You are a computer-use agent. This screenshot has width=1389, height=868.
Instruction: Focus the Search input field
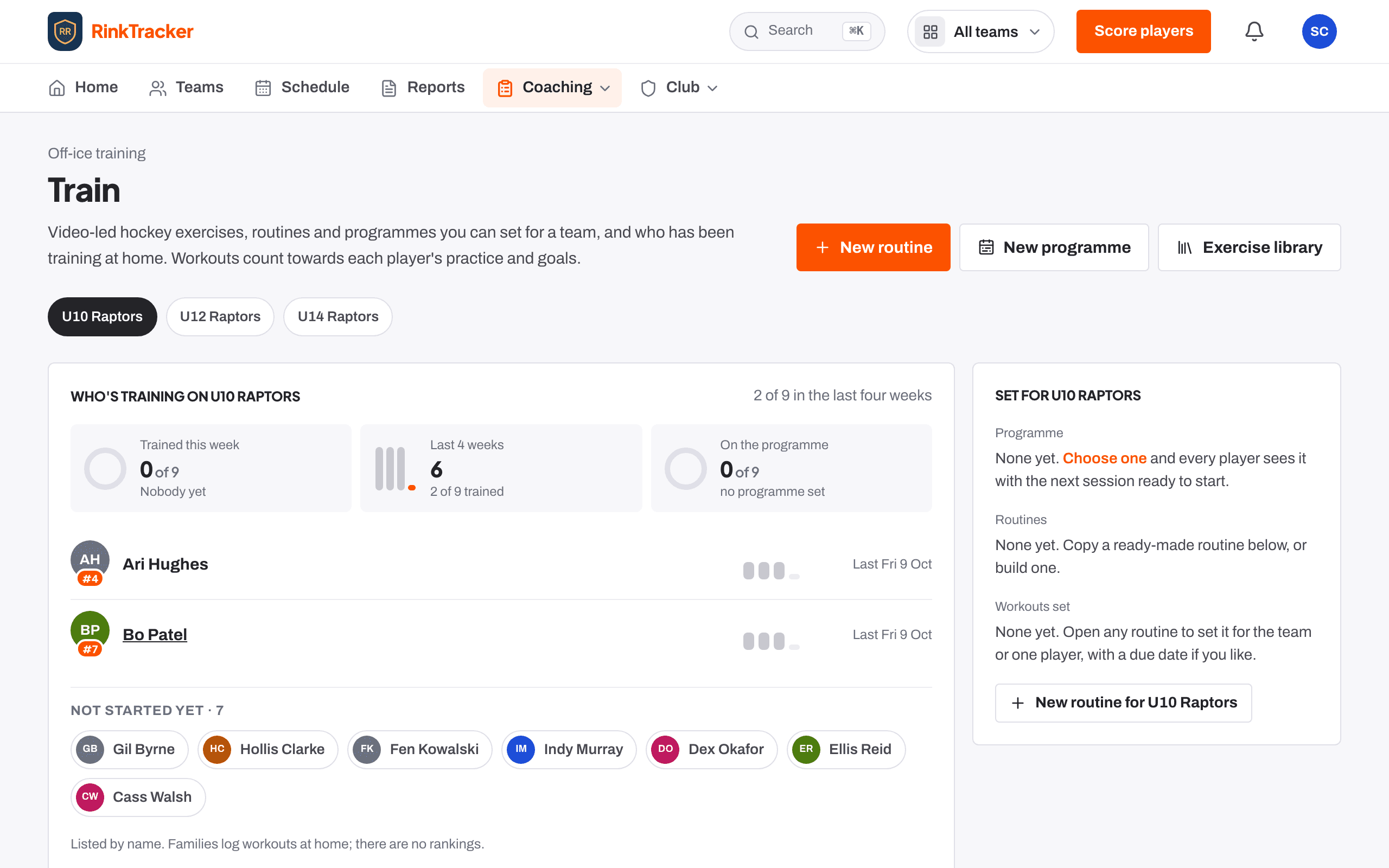[x=806, y=31]
